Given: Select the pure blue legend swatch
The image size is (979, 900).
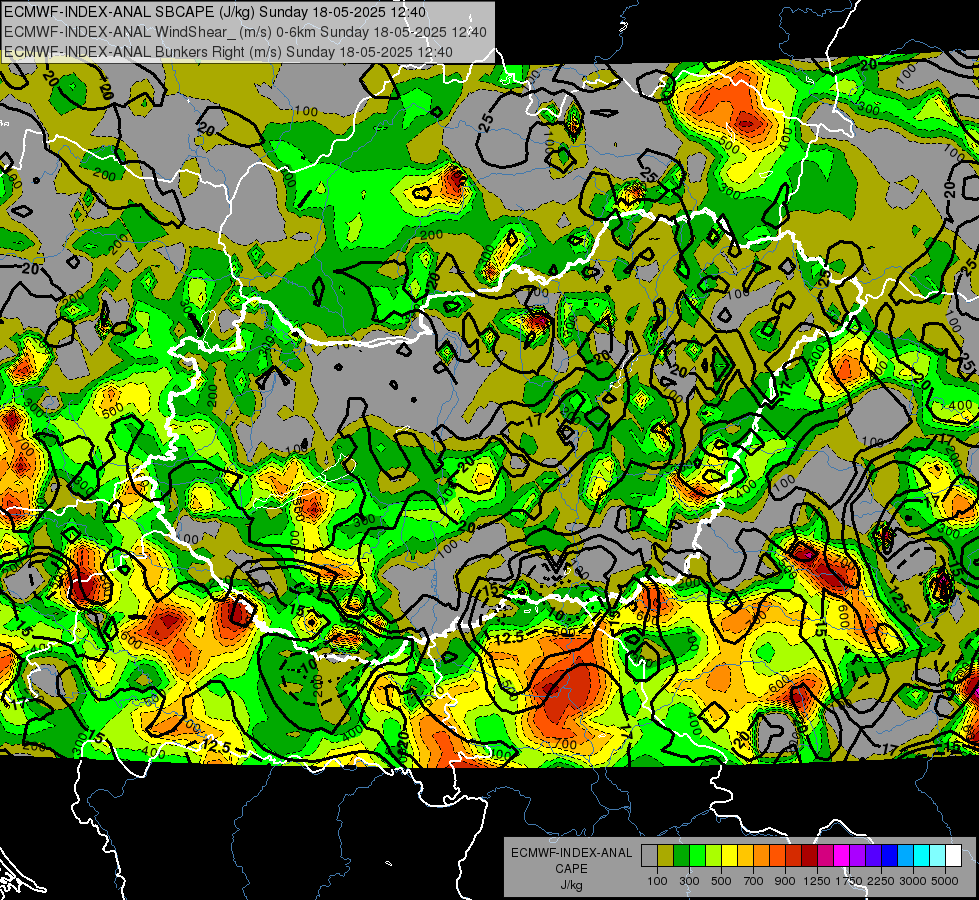Looking at the screenshot, I should click(x=889, y=855).
